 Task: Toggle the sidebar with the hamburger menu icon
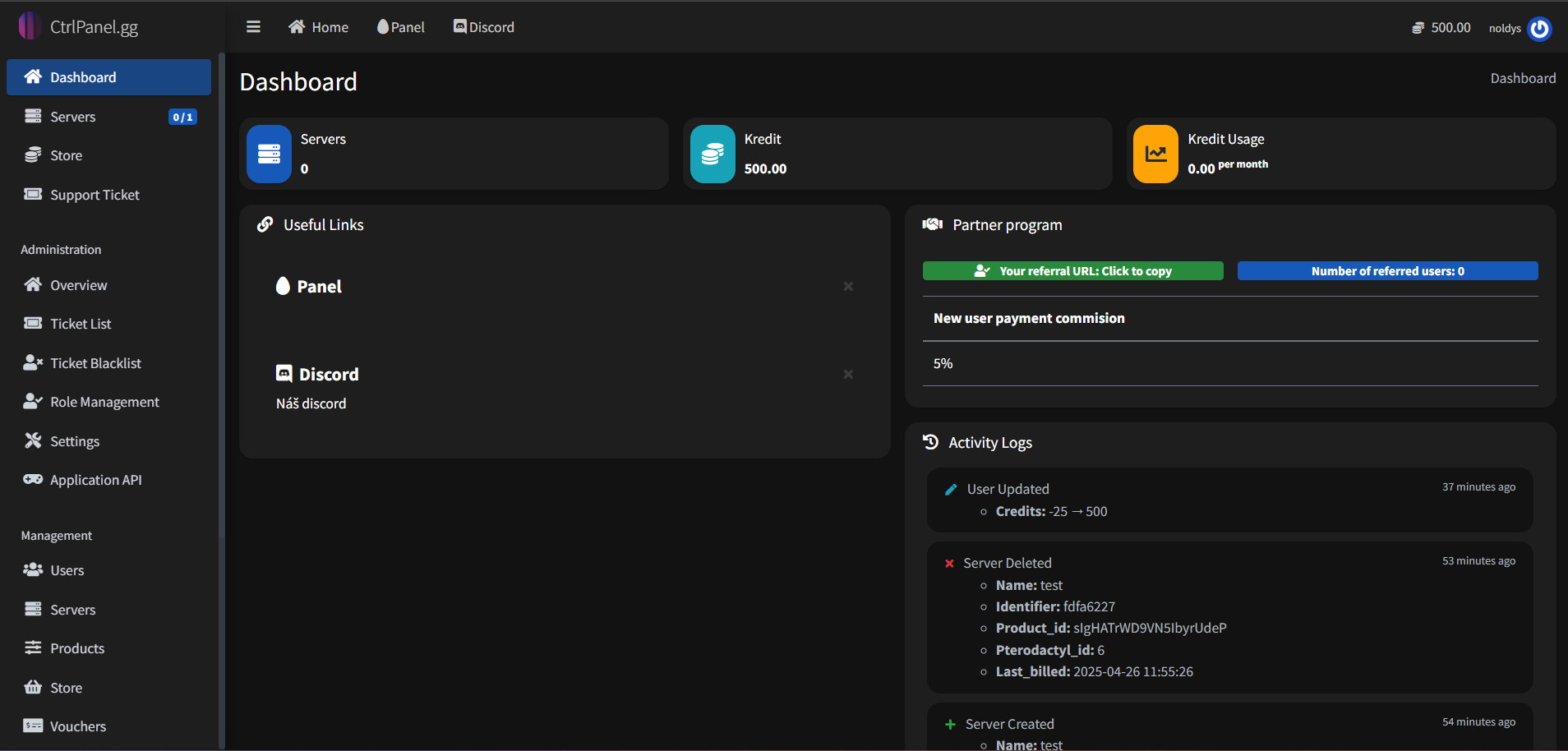pos(253,27)
